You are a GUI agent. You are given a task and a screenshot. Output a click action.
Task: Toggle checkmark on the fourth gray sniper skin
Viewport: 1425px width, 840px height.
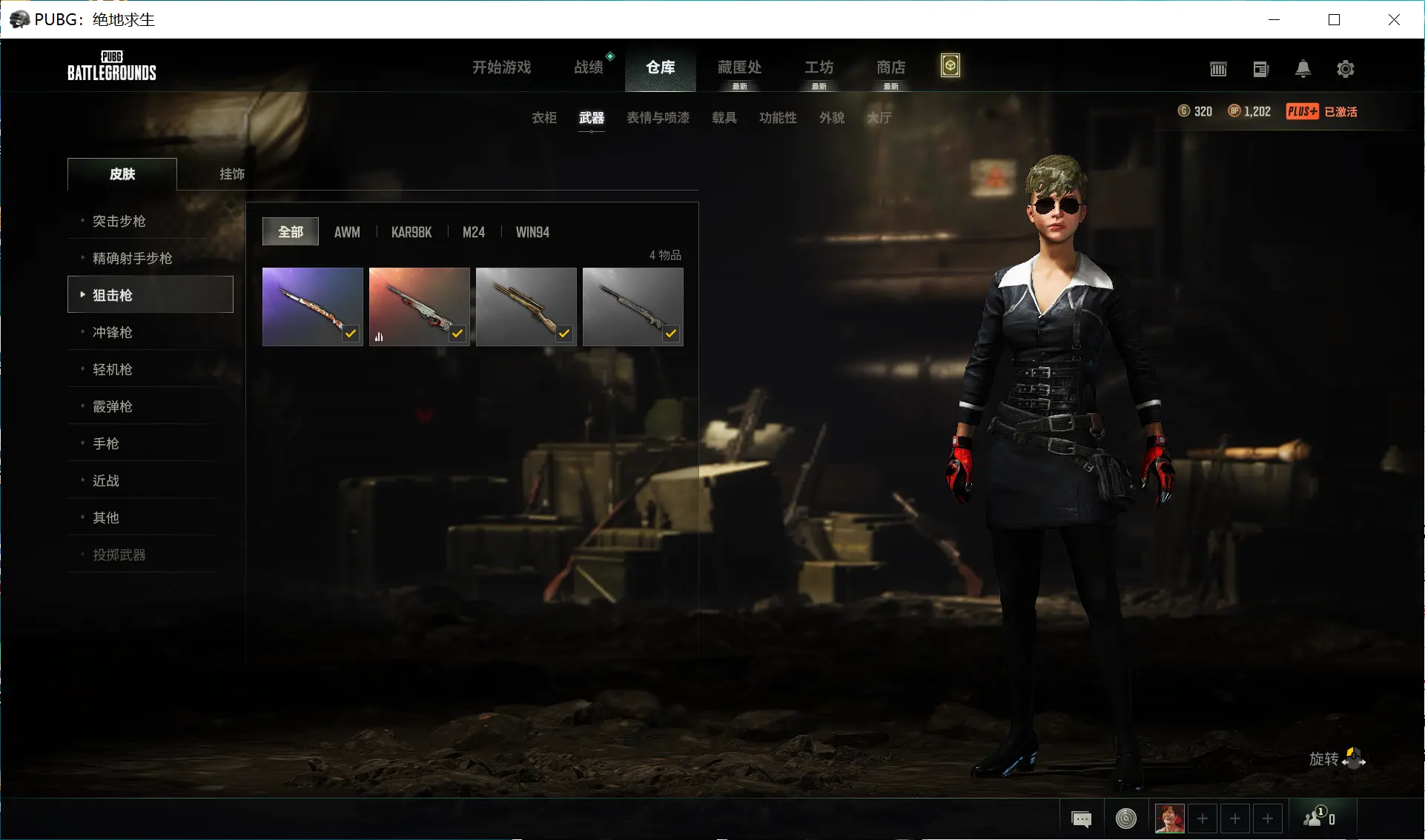[x=671, y=334]
